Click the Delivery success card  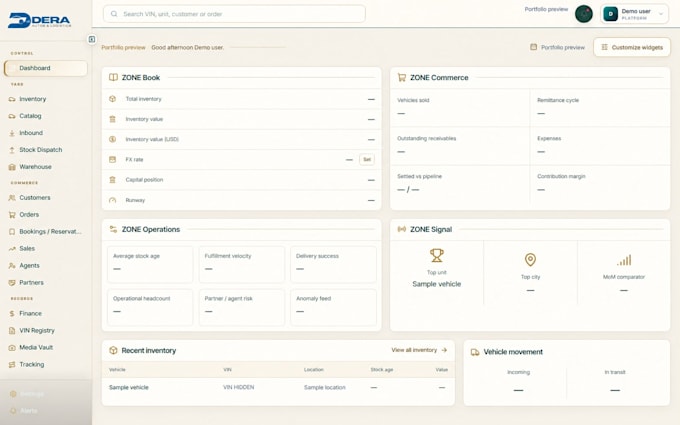click(x=333, y=265)
